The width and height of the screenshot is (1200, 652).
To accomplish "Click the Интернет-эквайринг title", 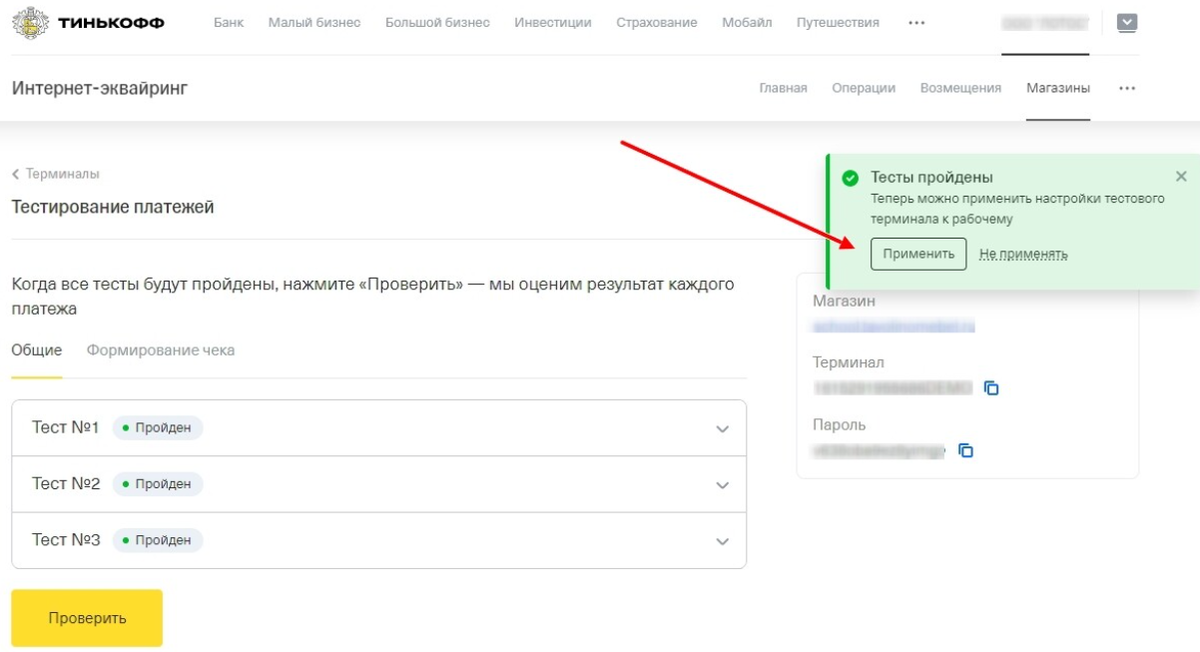I will pyautogui.click(x=99, y=88).
